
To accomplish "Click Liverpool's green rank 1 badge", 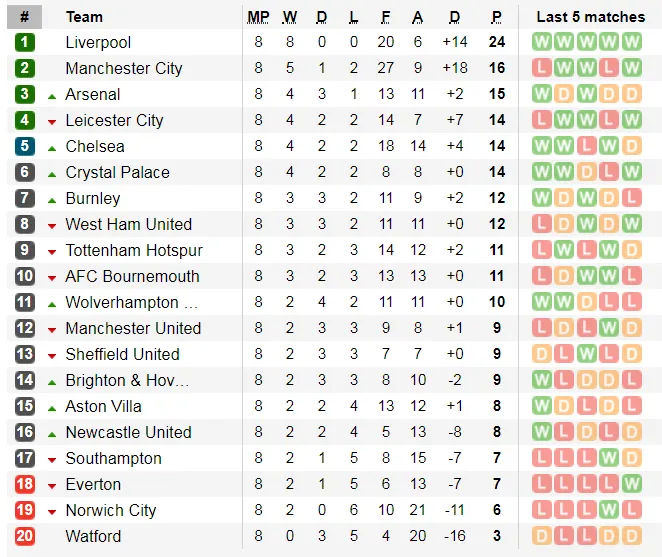I will [25, 42].
